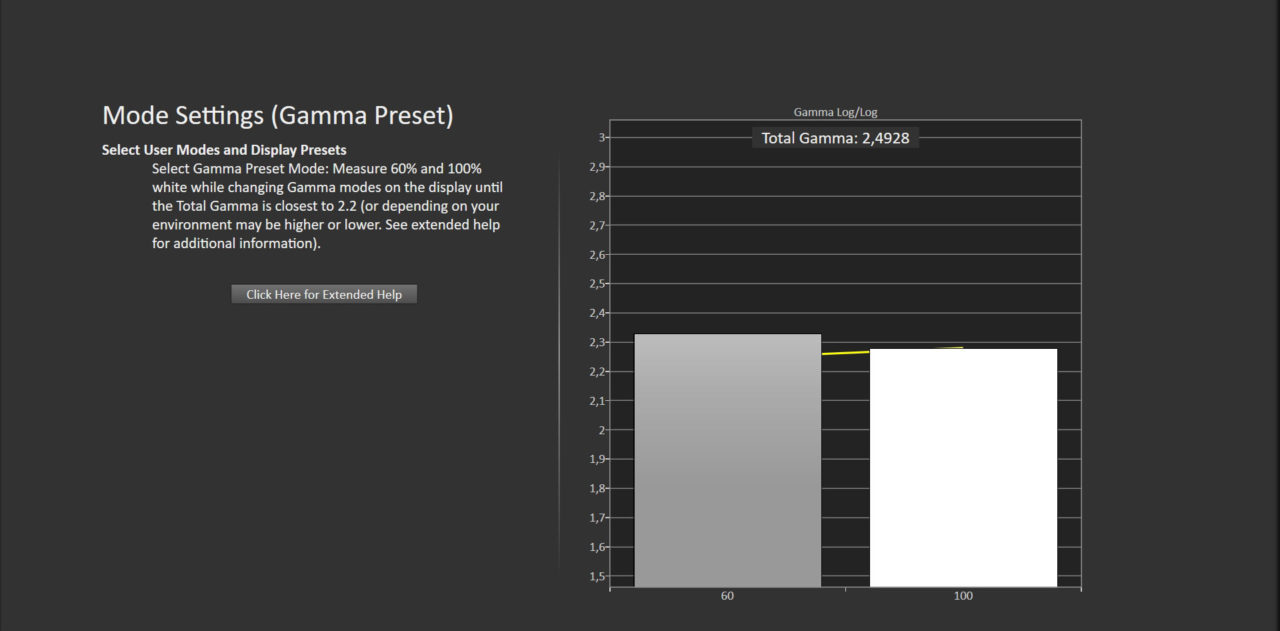The image size is (1280, 631).
Task: Click the '1,5' y-axis label
Action: pyautogui.click(x=598, y=577)
